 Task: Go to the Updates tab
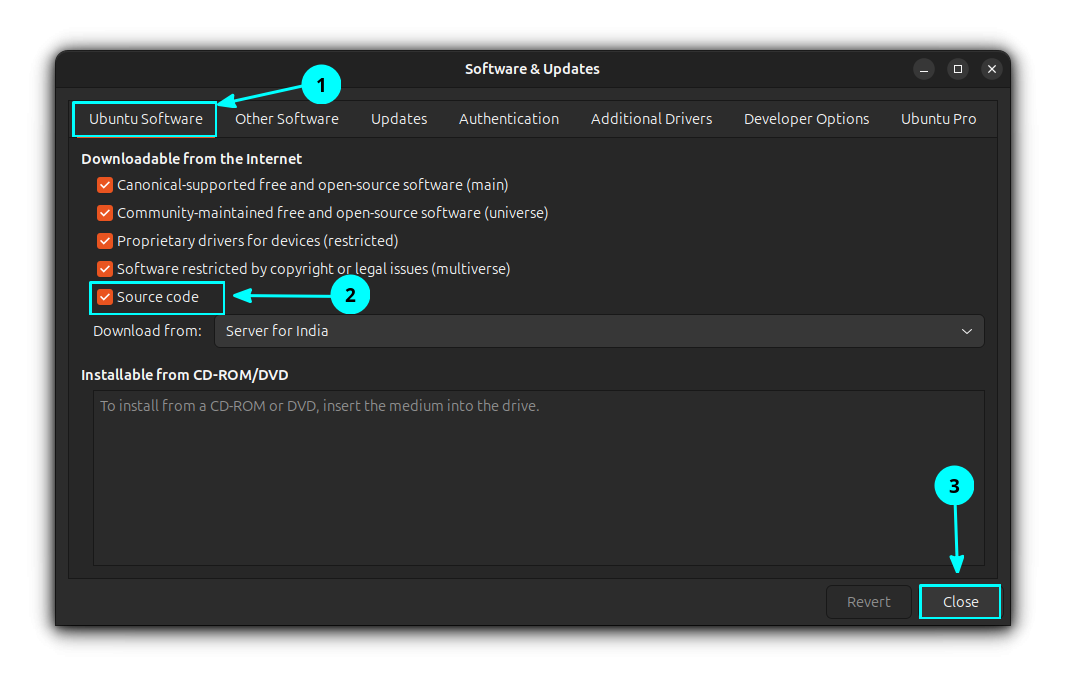point(399,119)
